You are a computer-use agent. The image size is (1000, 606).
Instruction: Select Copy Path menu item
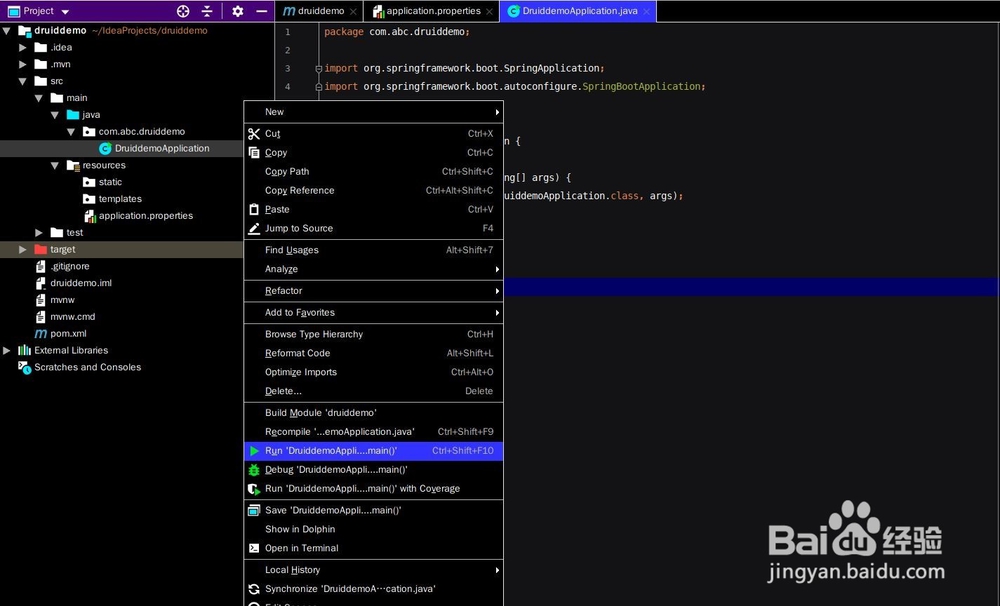click(374, 172)
